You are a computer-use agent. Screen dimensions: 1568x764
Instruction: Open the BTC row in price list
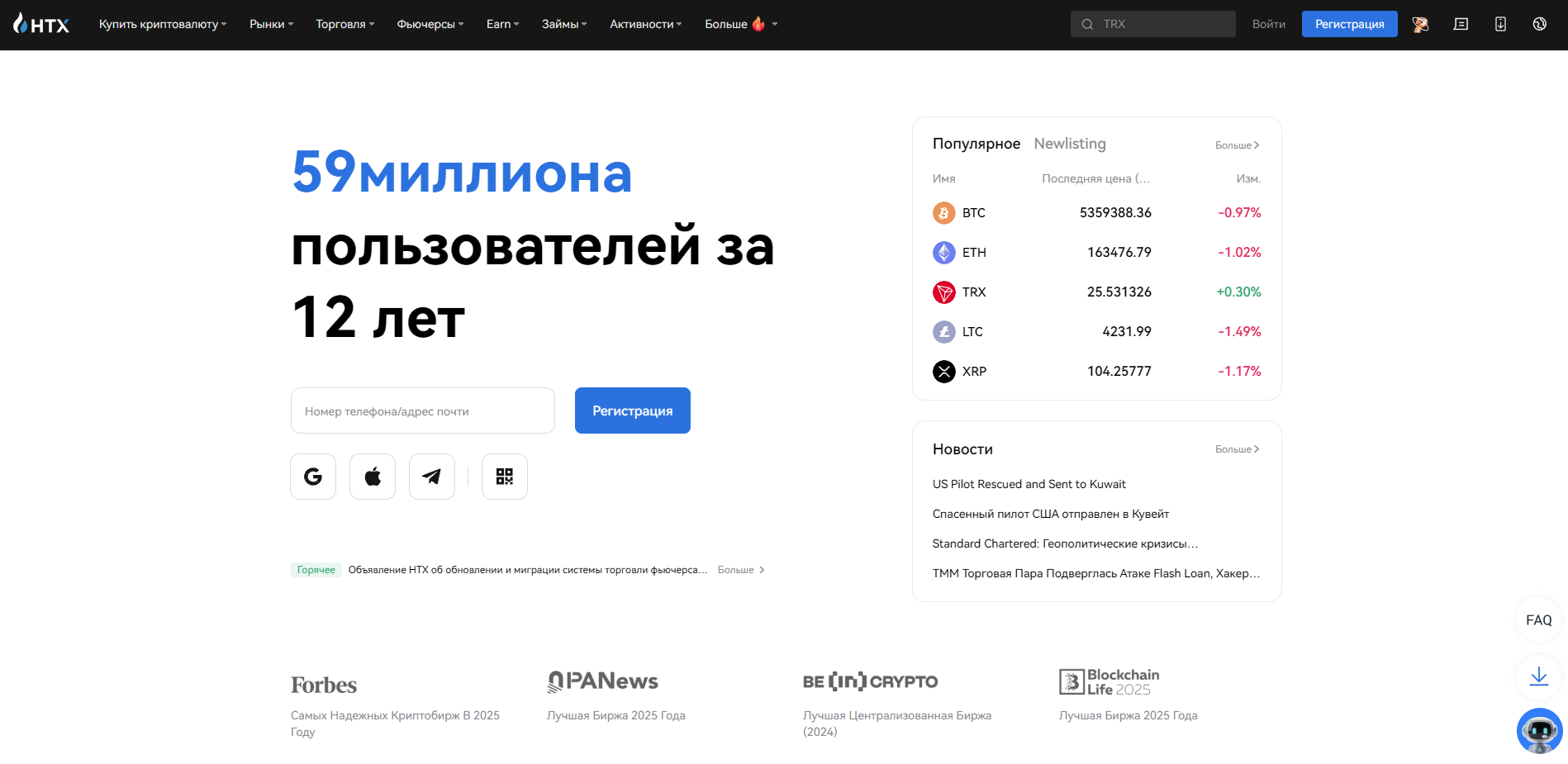pyautogui.click(x=1096, y=213)
